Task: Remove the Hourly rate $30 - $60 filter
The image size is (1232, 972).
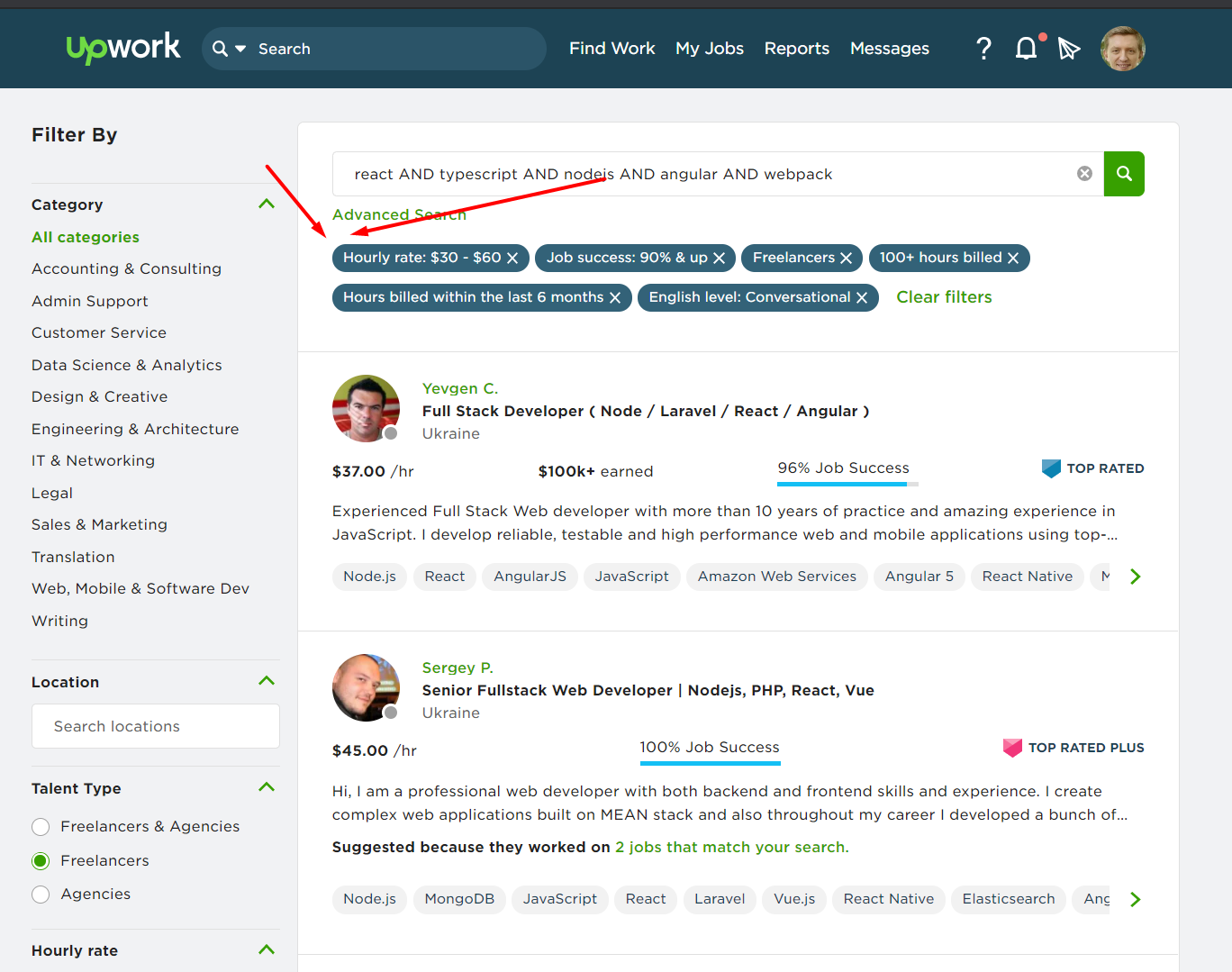Action: click(512, 259)
